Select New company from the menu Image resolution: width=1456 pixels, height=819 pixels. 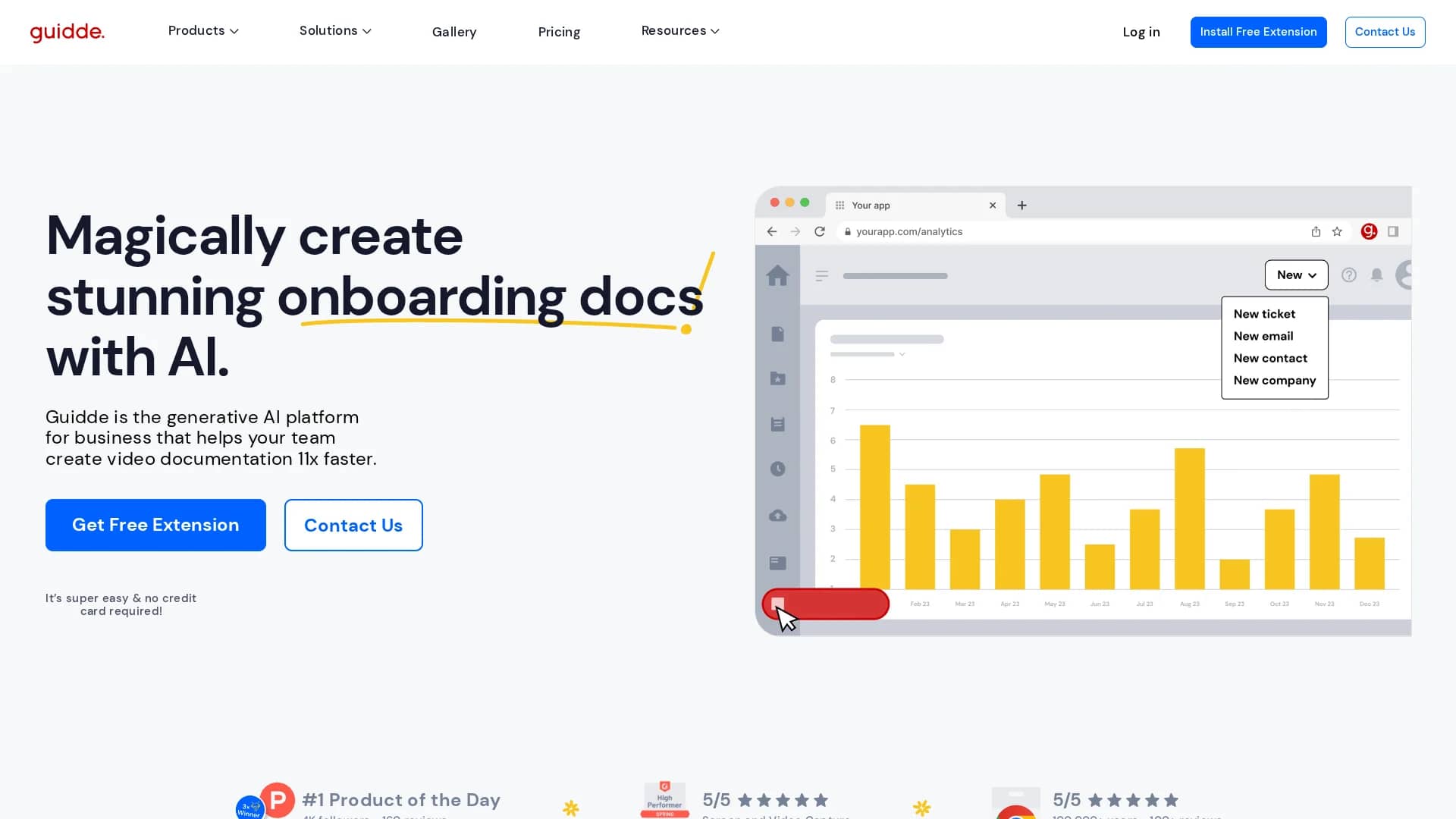1274,380
